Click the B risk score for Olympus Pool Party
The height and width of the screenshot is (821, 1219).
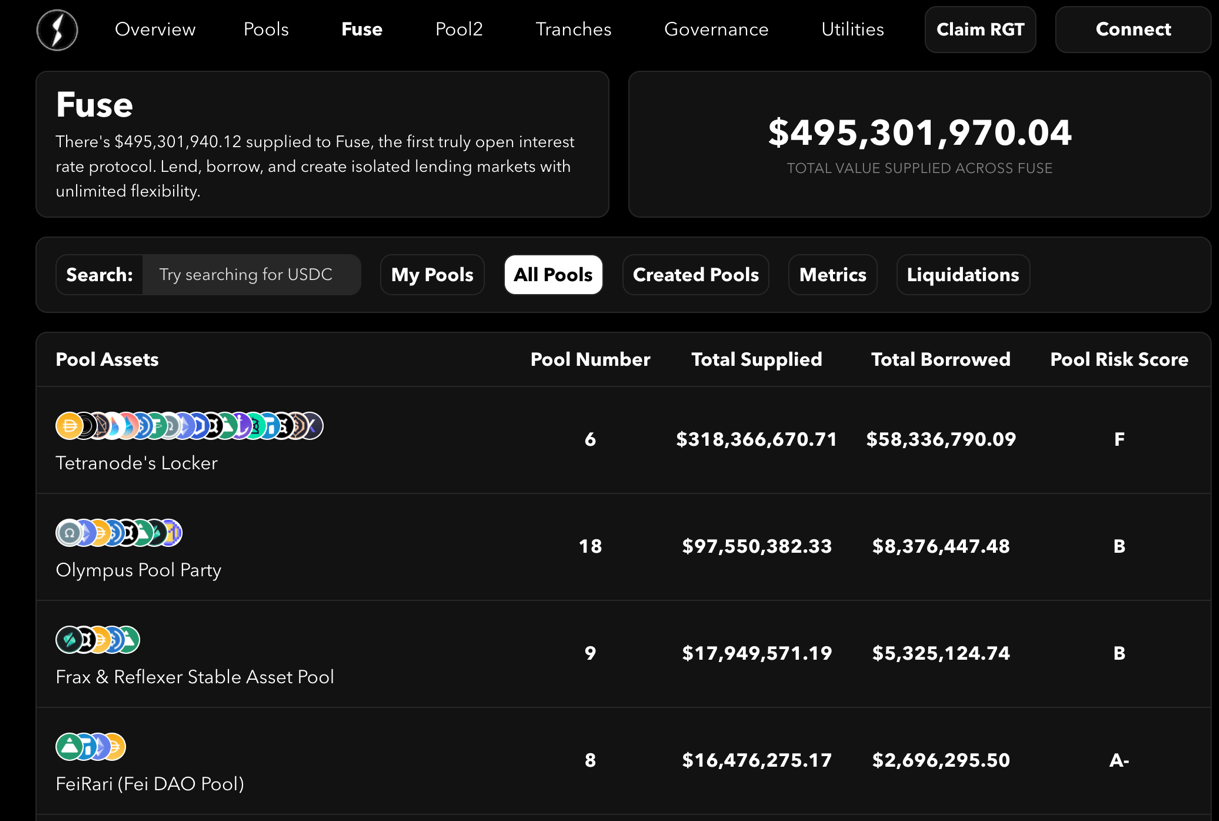click(x=1119, y=547)
